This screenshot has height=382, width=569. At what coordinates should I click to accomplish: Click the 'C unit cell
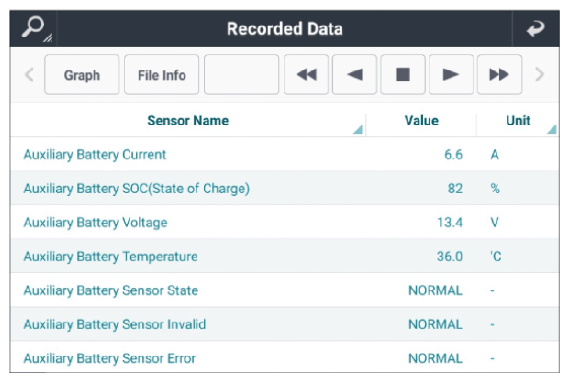click(x=496, y=256)
